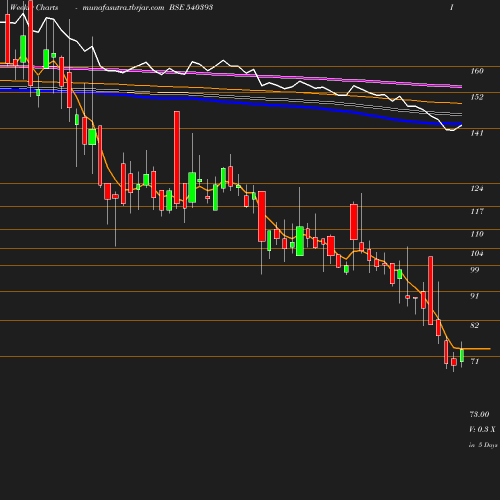Image resolution: width=500 pixels, height=500 pixels.
Task: Select the 152 price level label
Action: (477, 97)
